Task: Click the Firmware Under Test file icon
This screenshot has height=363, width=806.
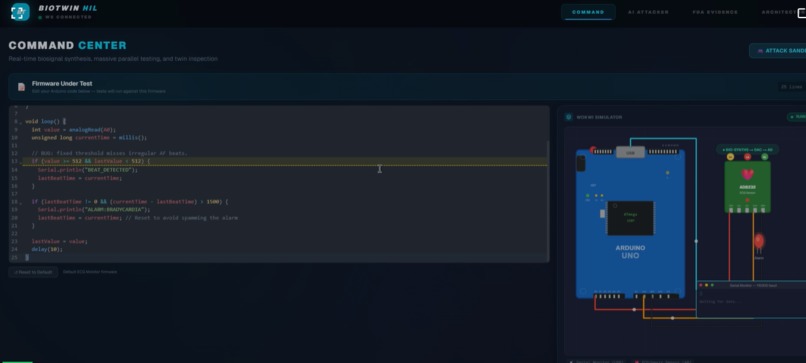Action: [21, 87]
